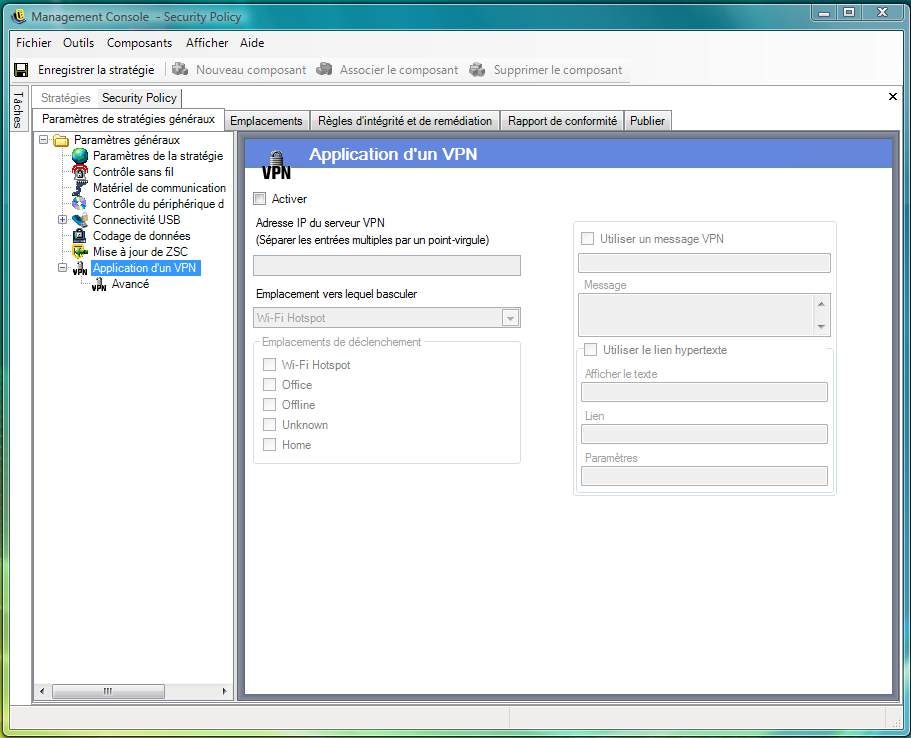The width and height of the screenshot is (911, 738).
Task: Collapse the Paramètres généraux tree node
Action: click(x=44, y=139)
